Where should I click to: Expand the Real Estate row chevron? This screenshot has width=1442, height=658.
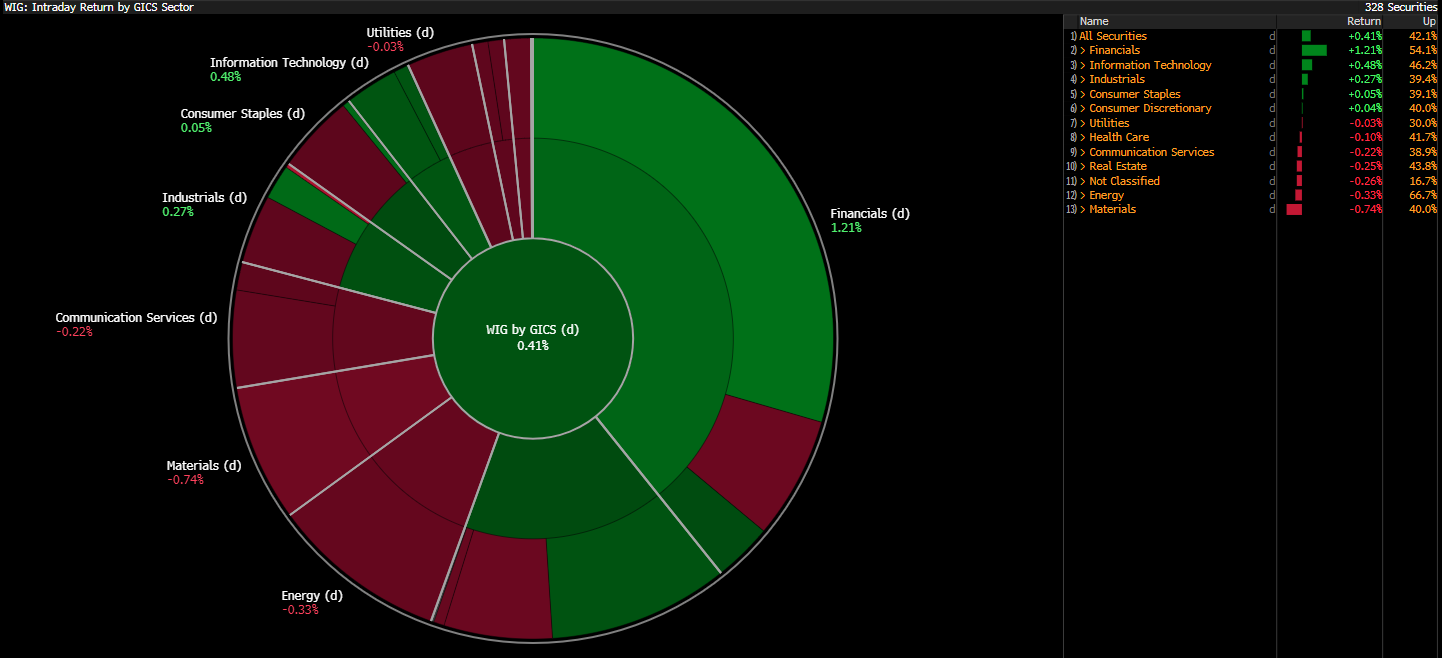(x=1082, y=166)
